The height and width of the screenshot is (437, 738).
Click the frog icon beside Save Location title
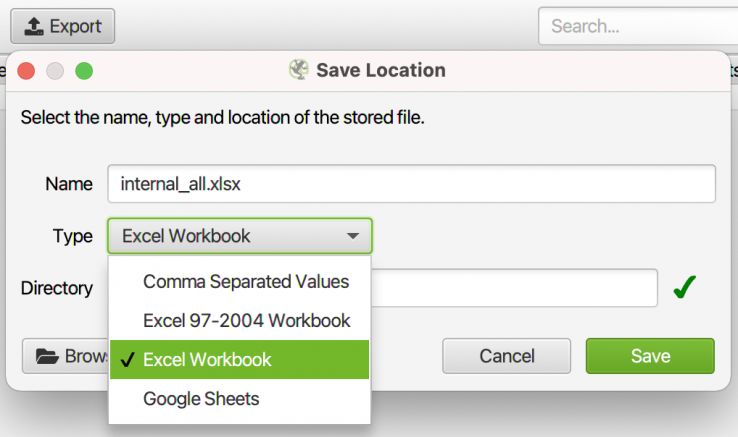coord(299,71)
